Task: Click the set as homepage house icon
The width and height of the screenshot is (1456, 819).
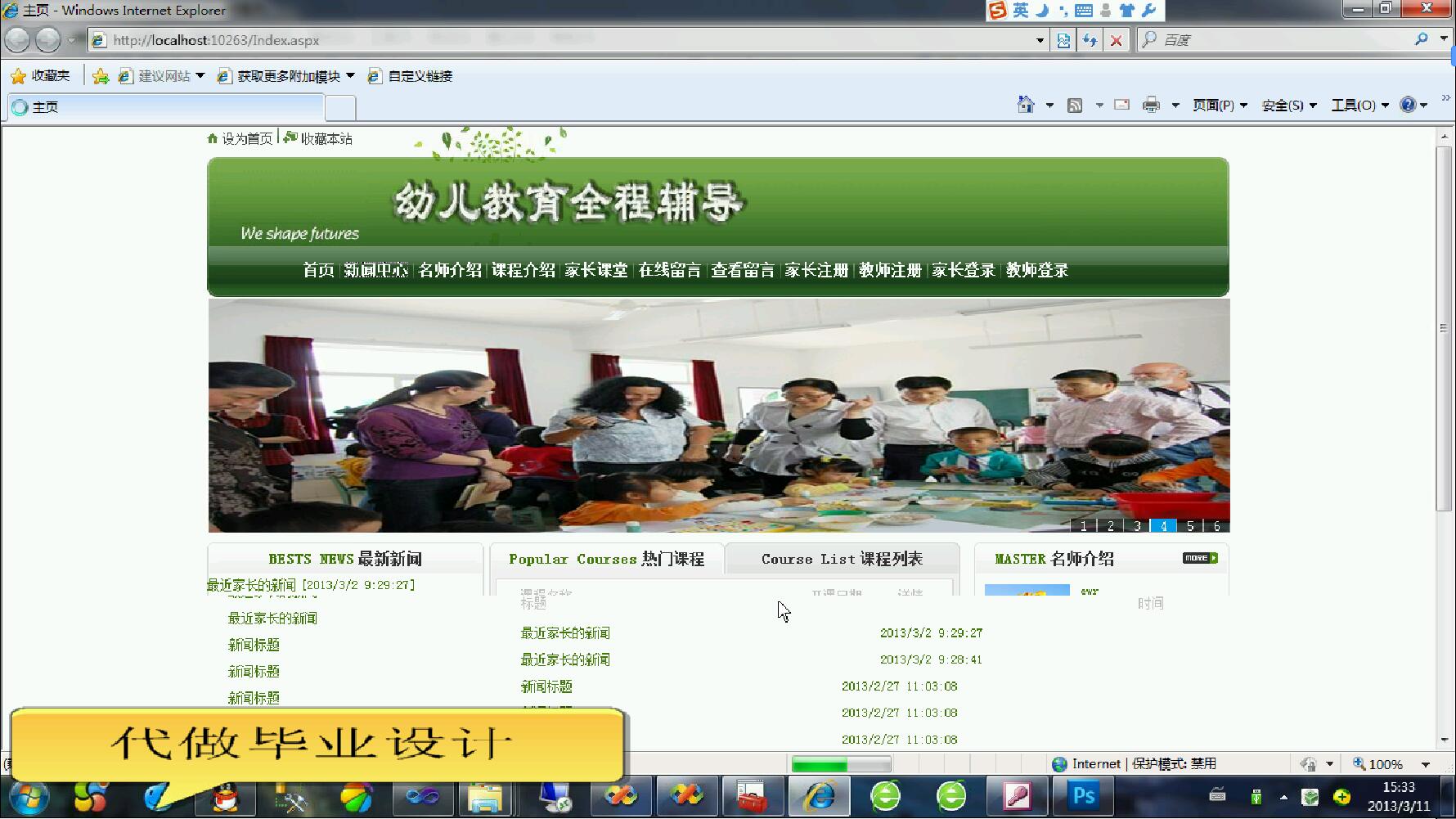Action: (213, 139)
